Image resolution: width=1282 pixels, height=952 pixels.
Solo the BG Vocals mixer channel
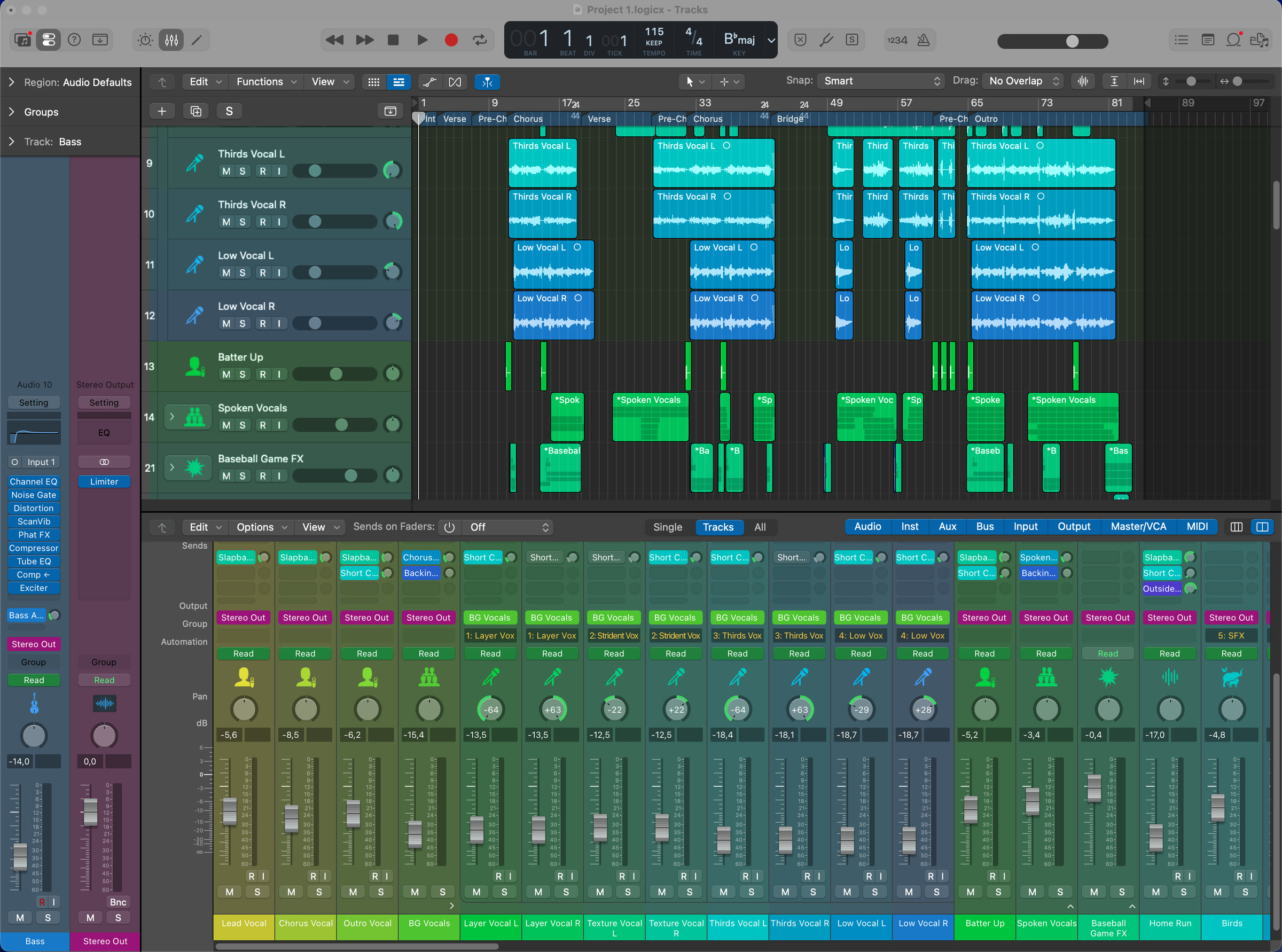[442, 892]
